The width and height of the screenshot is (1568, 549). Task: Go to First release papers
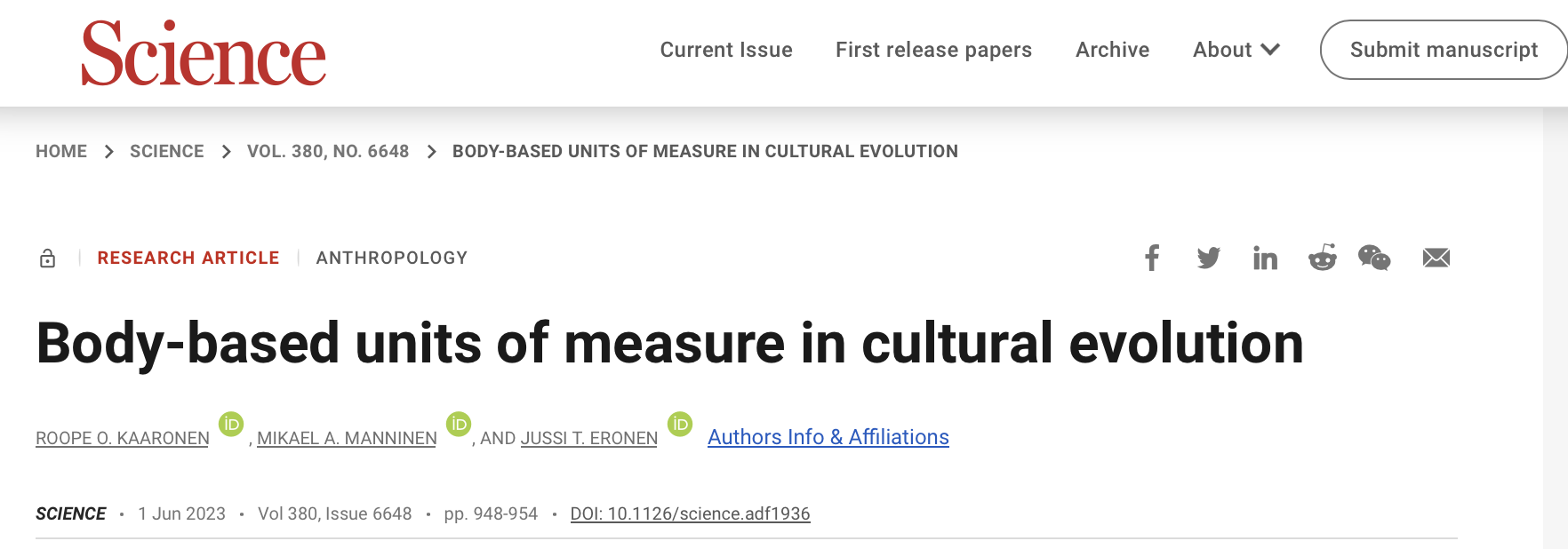(933, 50)
